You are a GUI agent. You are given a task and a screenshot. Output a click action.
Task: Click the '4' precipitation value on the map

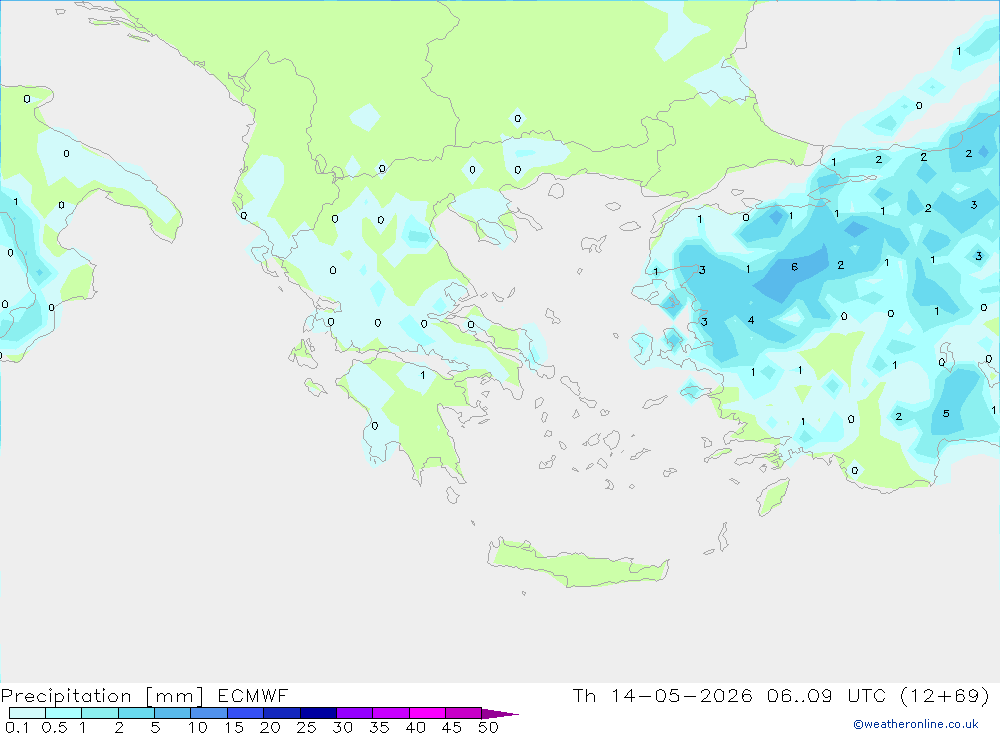point(751,320)
